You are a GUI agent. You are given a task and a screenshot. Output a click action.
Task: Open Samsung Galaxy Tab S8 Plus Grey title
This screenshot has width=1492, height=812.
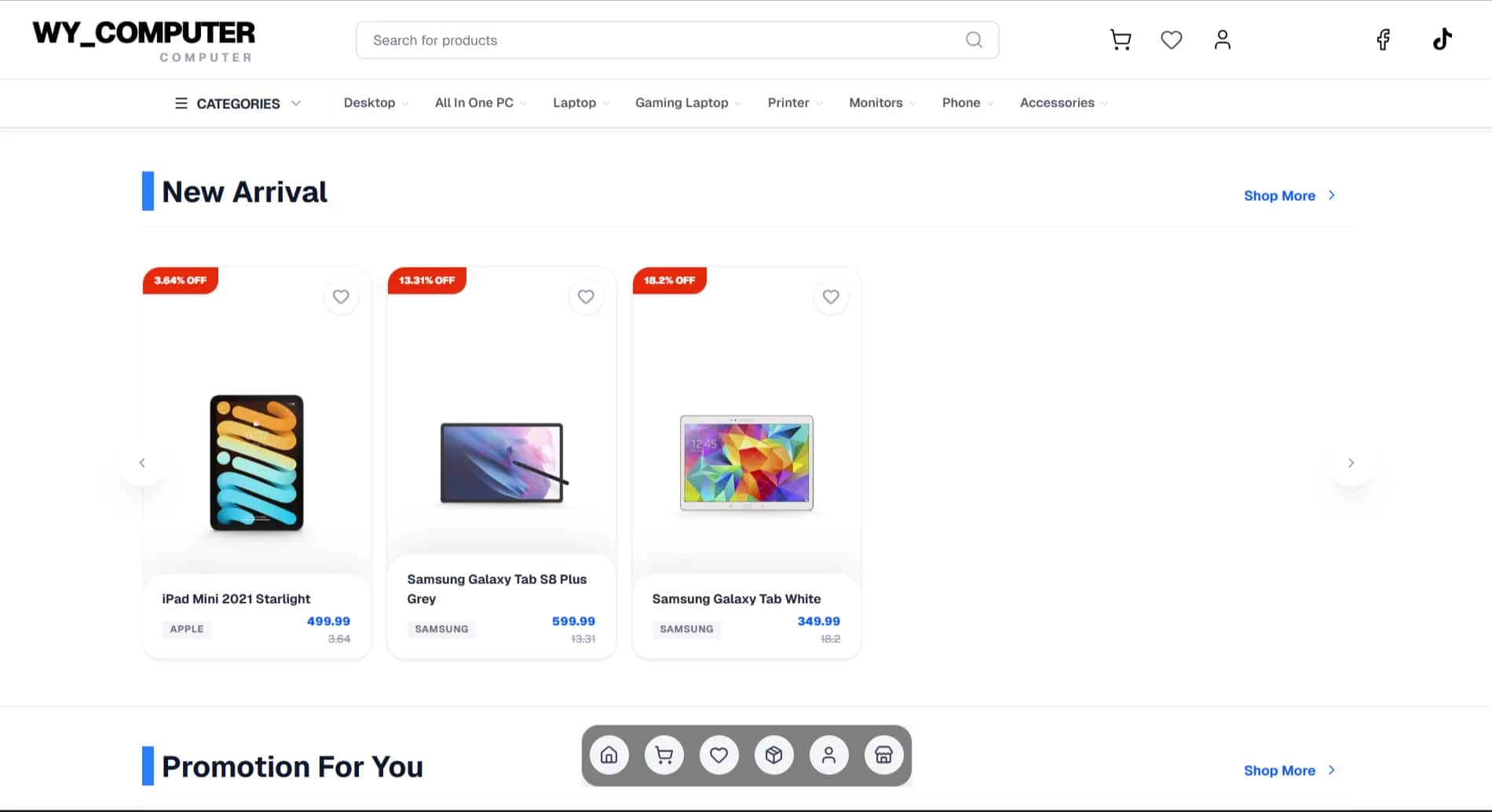[497, 589]
